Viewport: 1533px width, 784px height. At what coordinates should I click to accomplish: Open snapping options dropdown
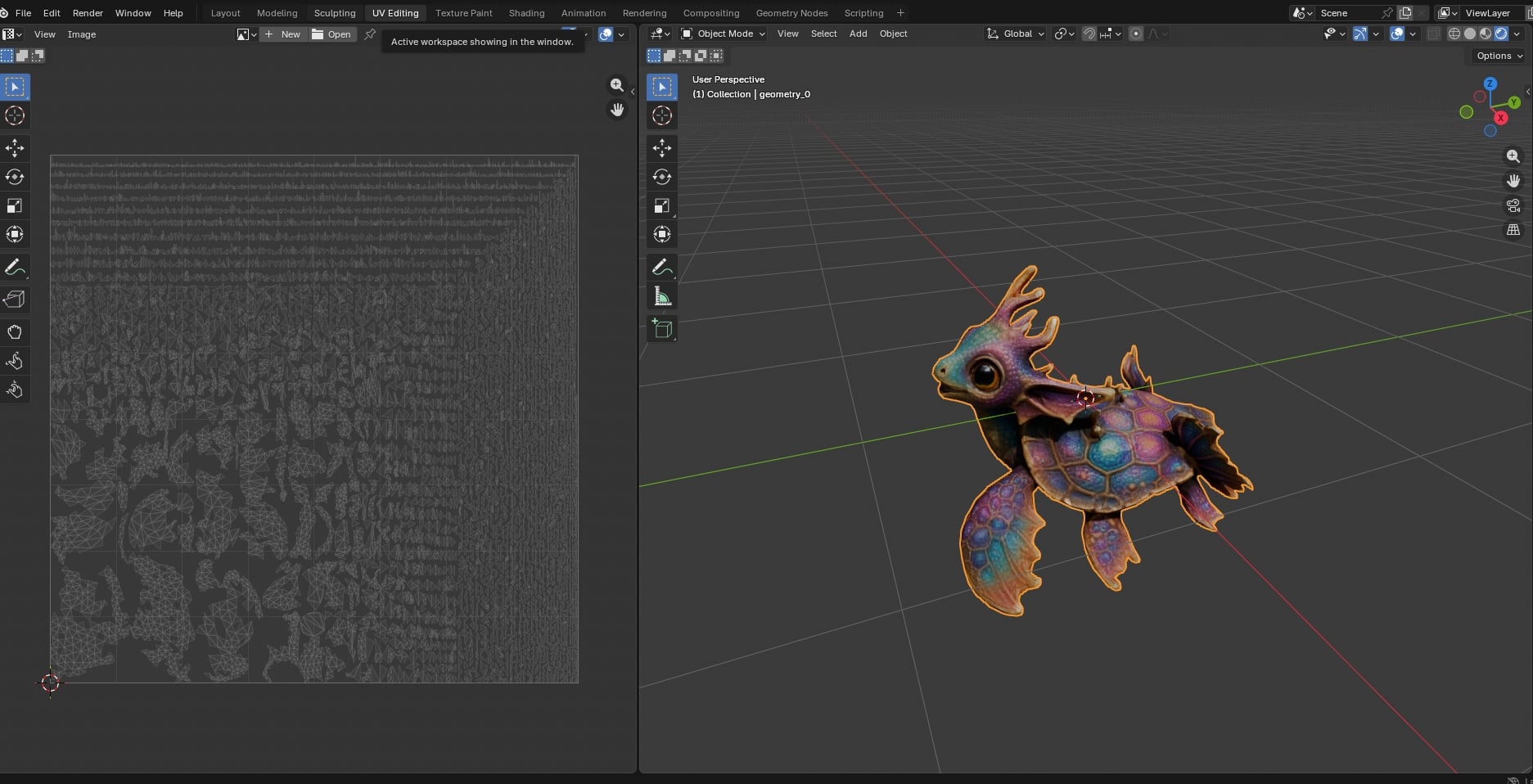(x=1111, y=34)
